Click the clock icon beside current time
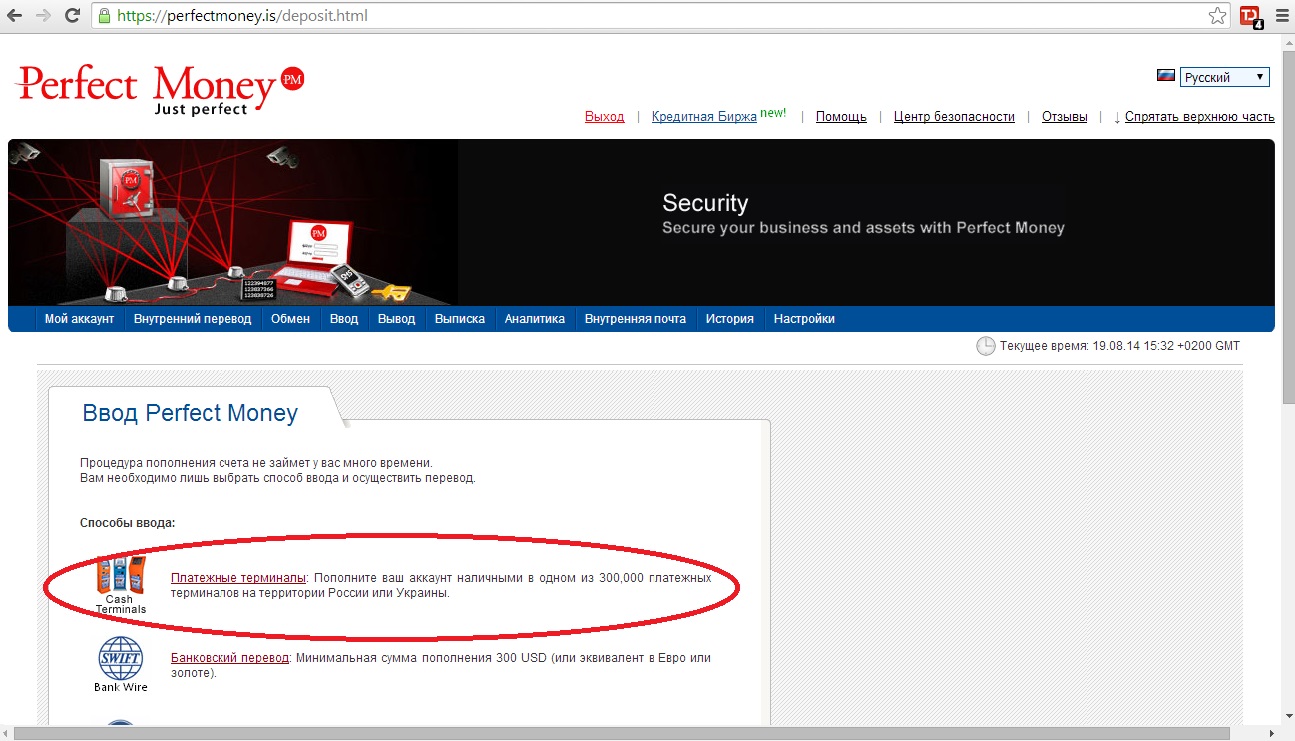The image size is (1295, 741). click(985, 346)
